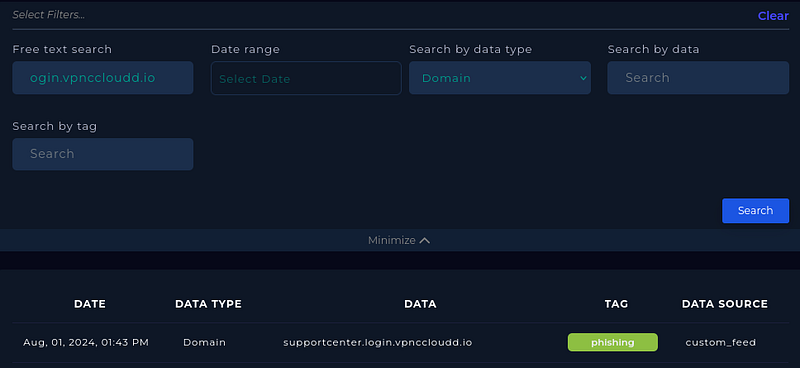Click the DATA TYPE column header
Image resolution: width=800 pixels, height=368 pixels.
point(208,304)
